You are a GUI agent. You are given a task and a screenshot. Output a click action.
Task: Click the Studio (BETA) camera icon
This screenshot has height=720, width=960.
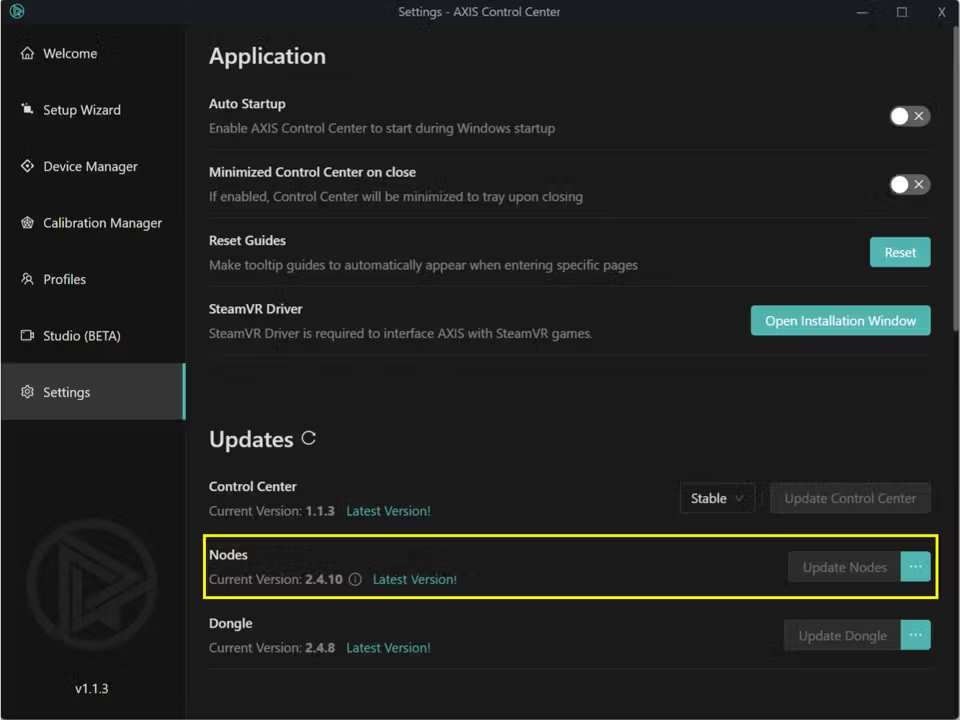click(27, 336)
